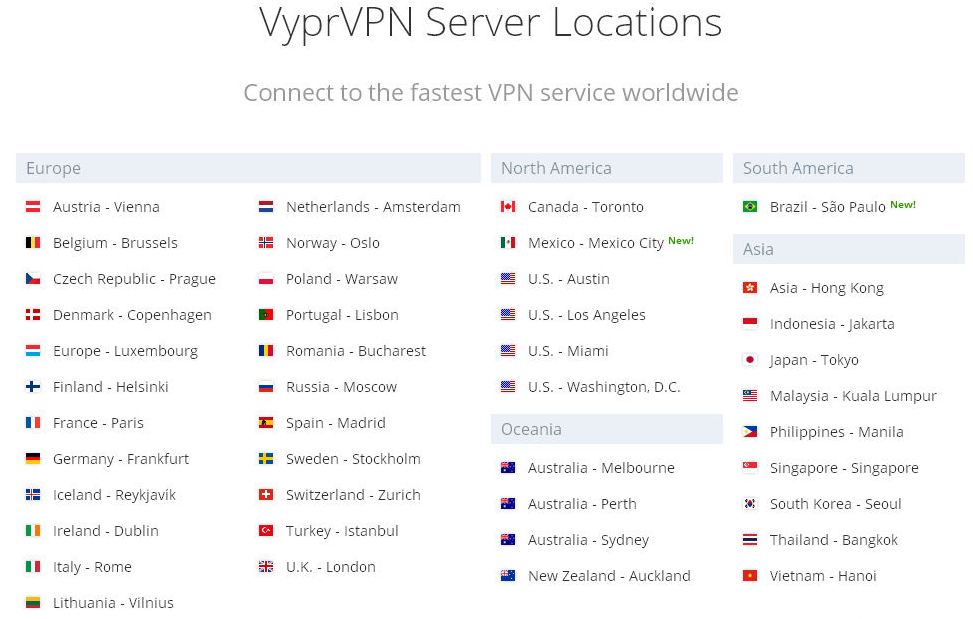Open the Europe - Luxembourg location
Image resolution: width=973 pixels, height=619 pixels.
[125, 352]
